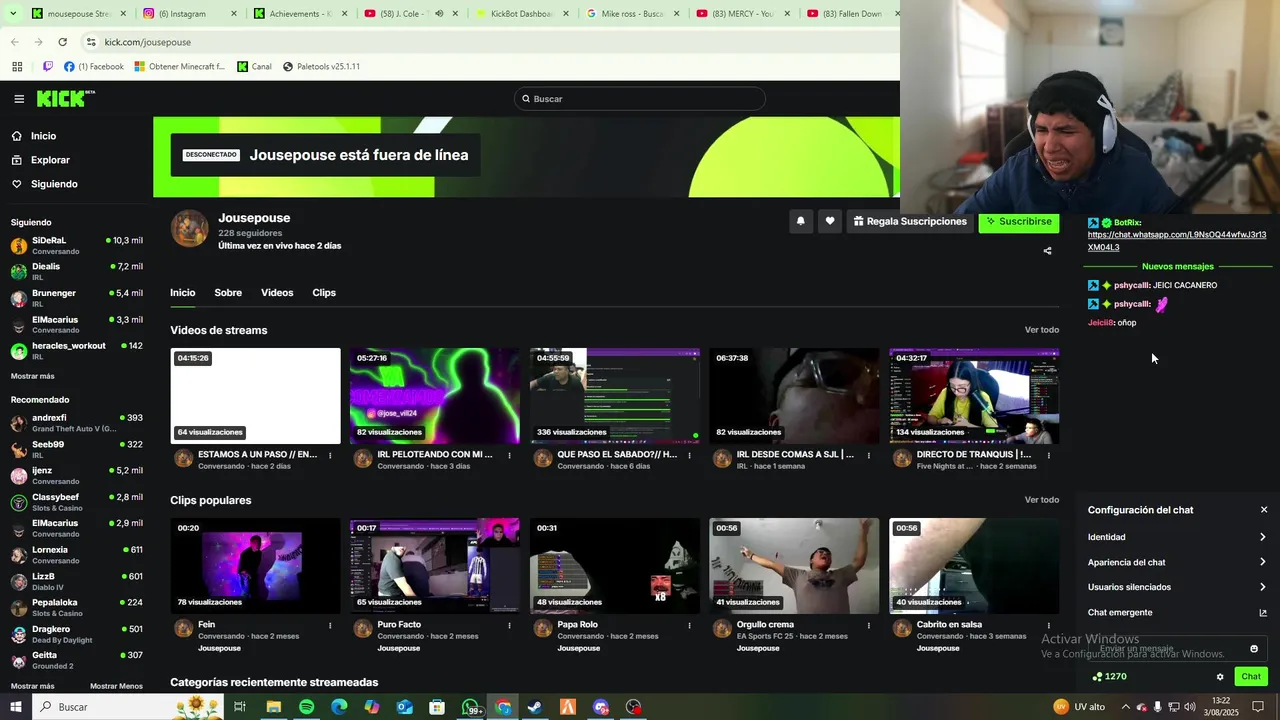
Task: Open Task View on the taskbar
Action: [x=240, y=707]
